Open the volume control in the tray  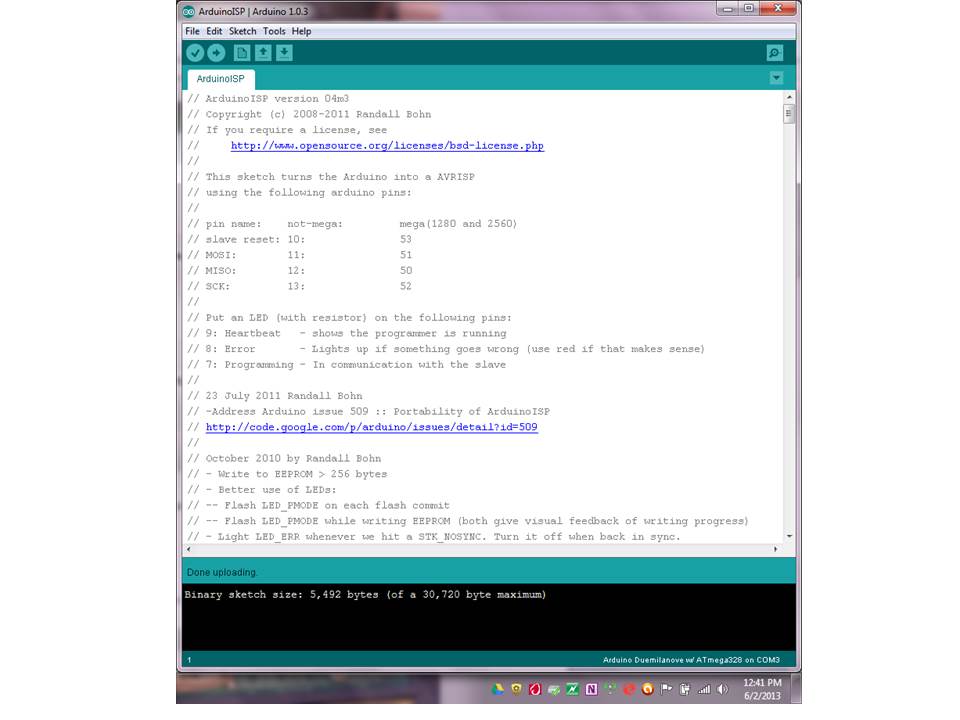pos(720,689)
